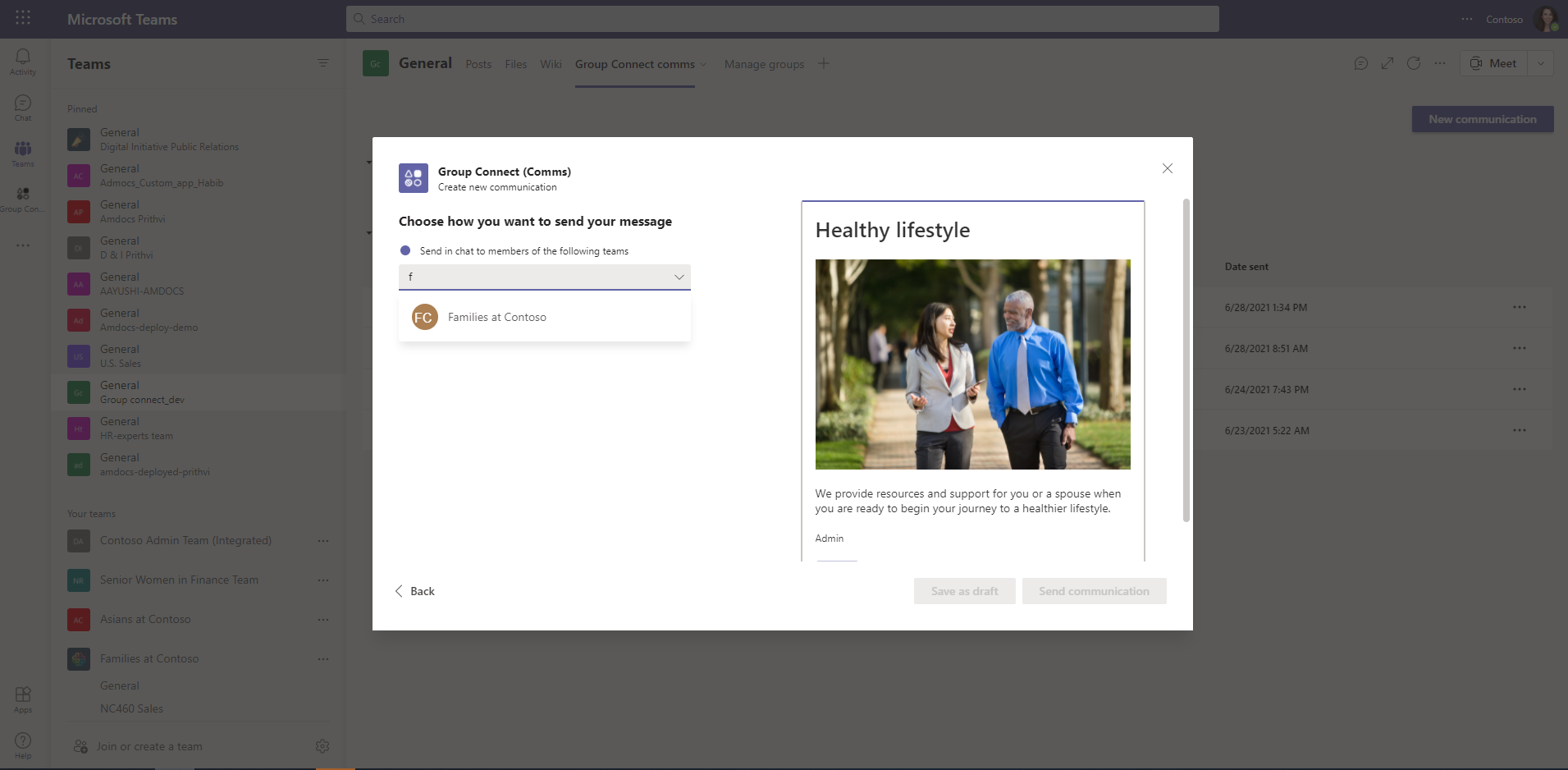1568x770 pixels.
Task: Open the app launcher grid icon
Action: pyautogui.click(x=23, y=17)
